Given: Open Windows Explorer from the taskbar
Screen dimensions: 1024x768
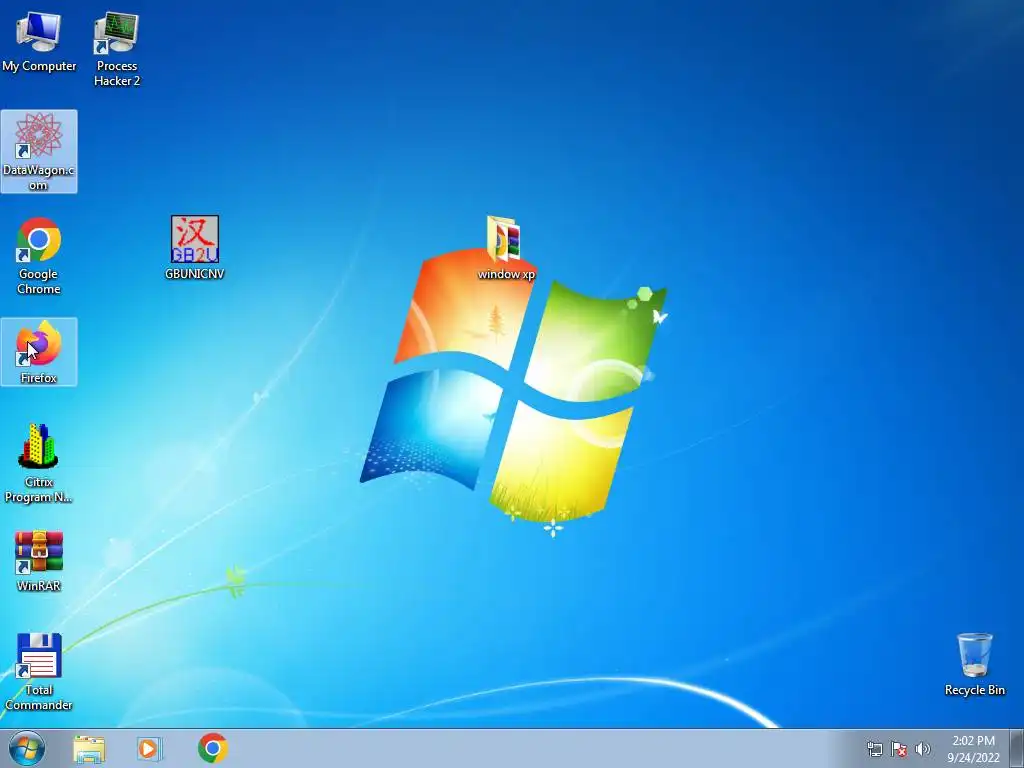Looking at the screenshot, I should pos(89,749).
